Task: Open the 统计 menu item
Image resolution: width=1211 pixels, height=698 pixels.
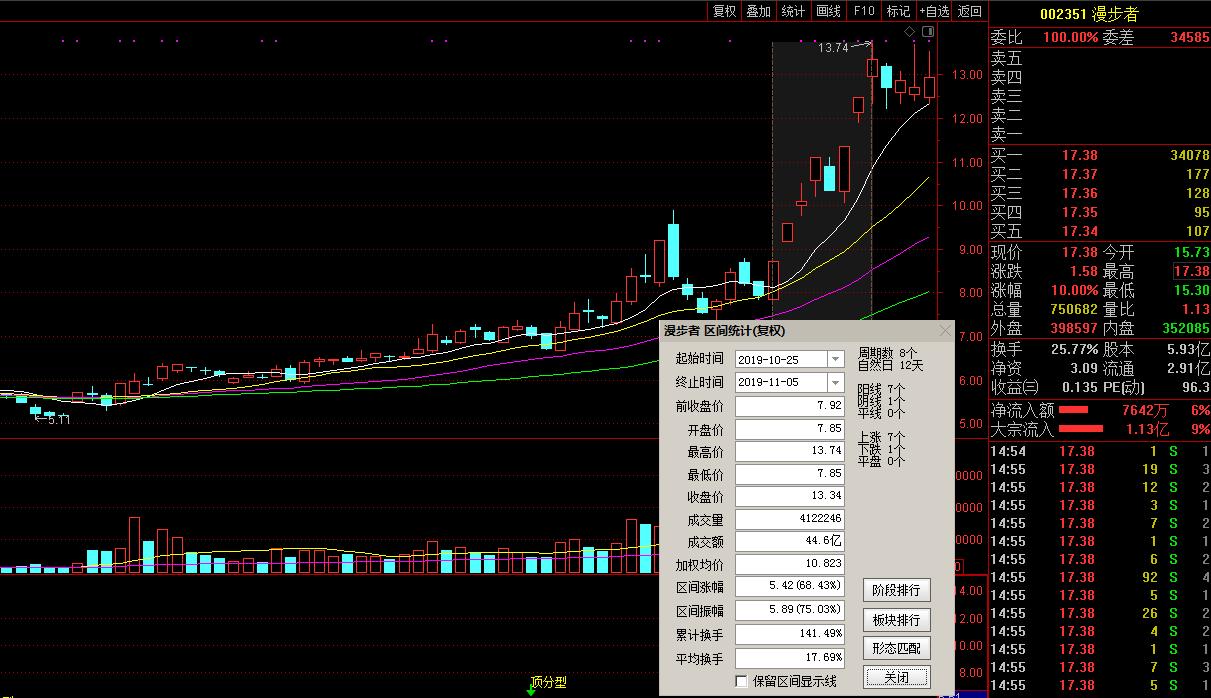Action: (793, 11)
